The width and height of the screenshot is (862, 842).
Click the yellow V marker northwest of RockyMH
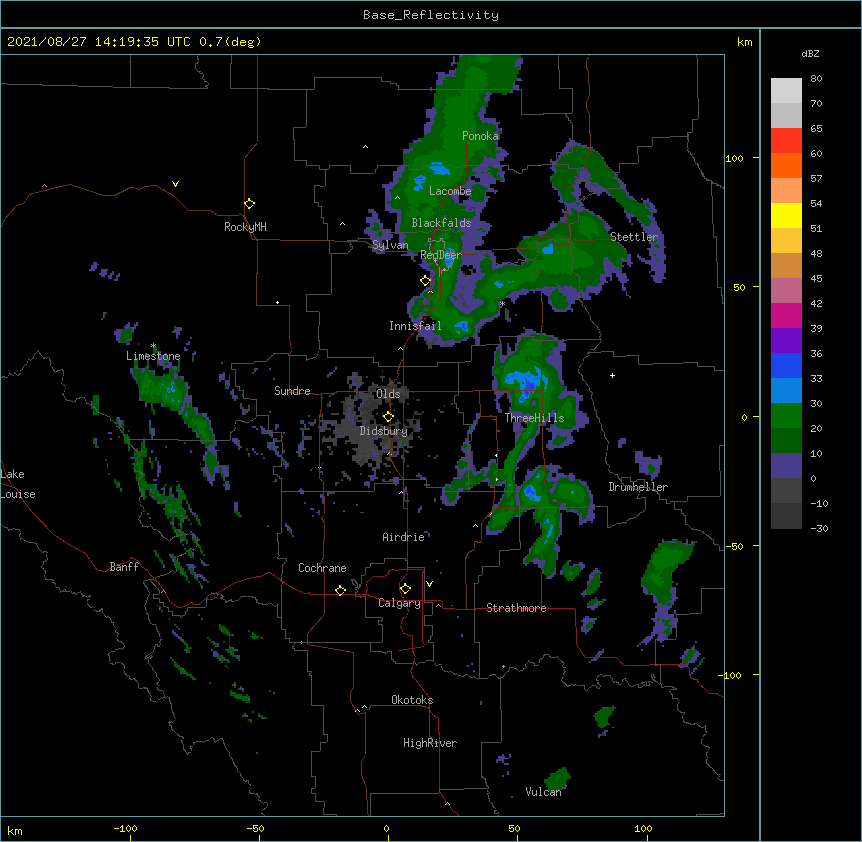click(175, 184)
